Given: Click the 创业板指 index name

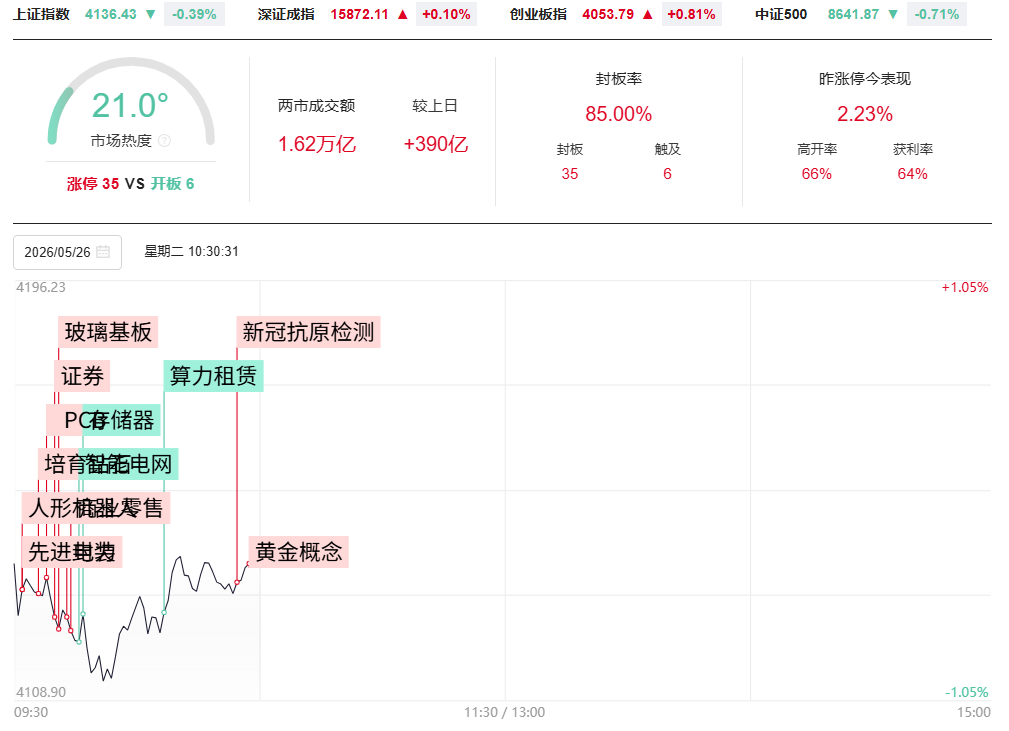Looking at the screenshot, I should pyautogui.click(x=539, y=14).
